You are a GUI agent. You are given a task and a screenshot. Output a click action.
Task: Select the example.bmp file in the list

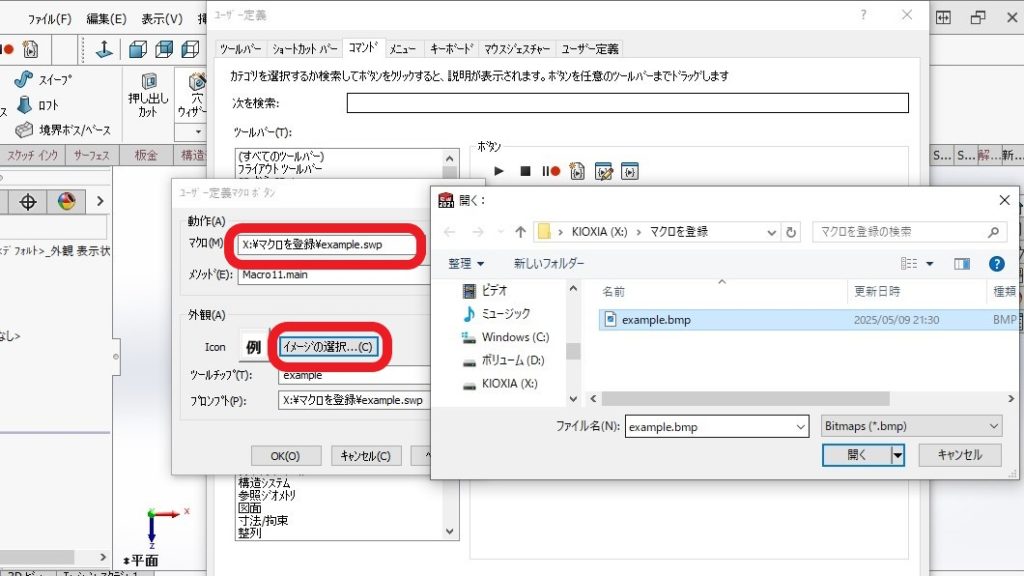[x=655, y=320]
